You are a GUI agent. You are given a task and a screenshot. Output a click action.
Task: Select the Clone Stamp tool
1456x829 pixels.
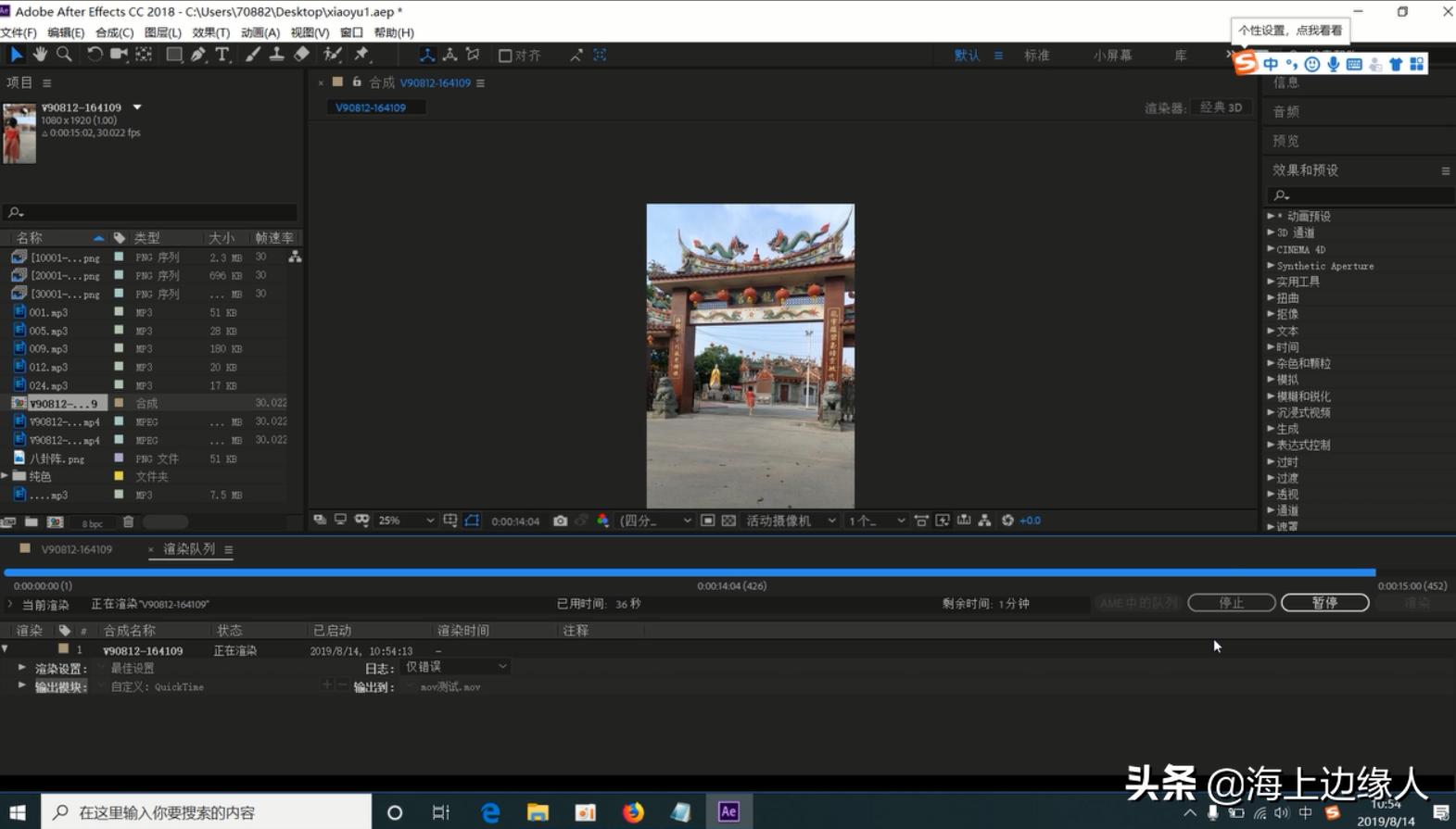pyautogui.click(x=276, y=55)
